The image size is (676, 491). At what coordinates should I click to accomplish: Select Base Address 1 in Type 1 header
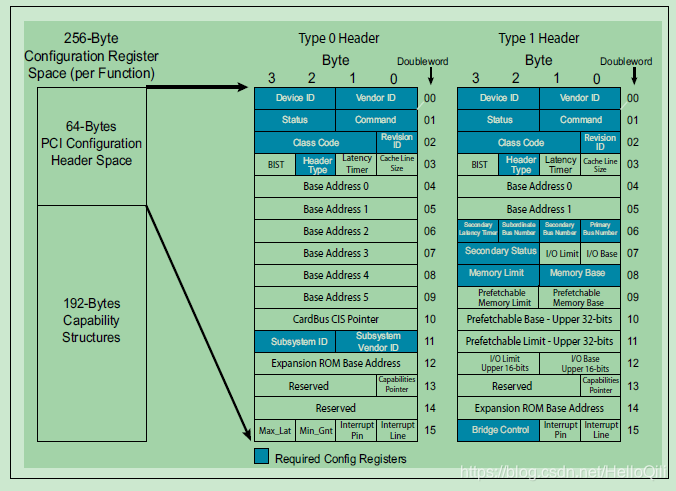coord(539,209)
